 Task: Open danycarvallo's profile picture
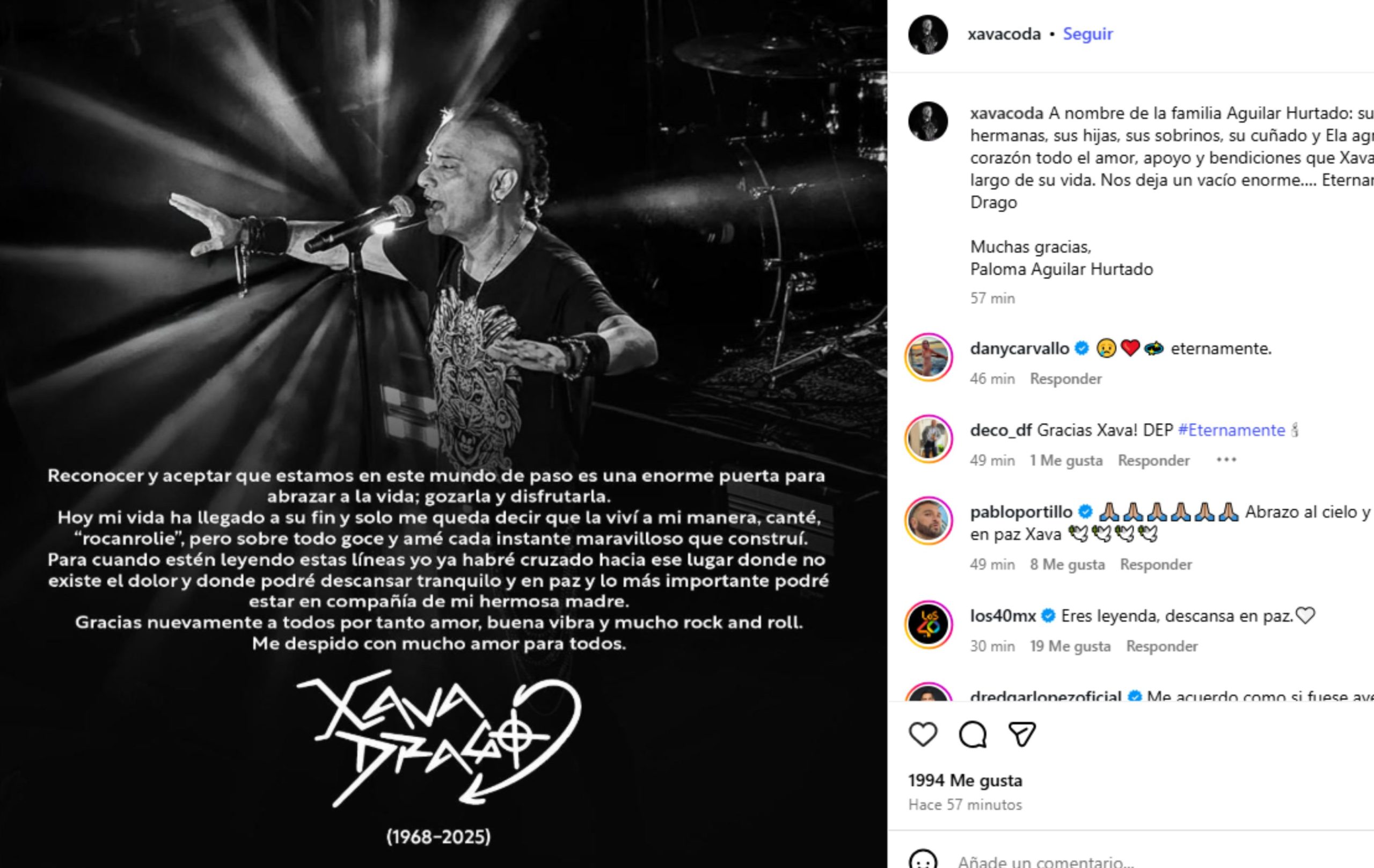(x=929, y=358)
